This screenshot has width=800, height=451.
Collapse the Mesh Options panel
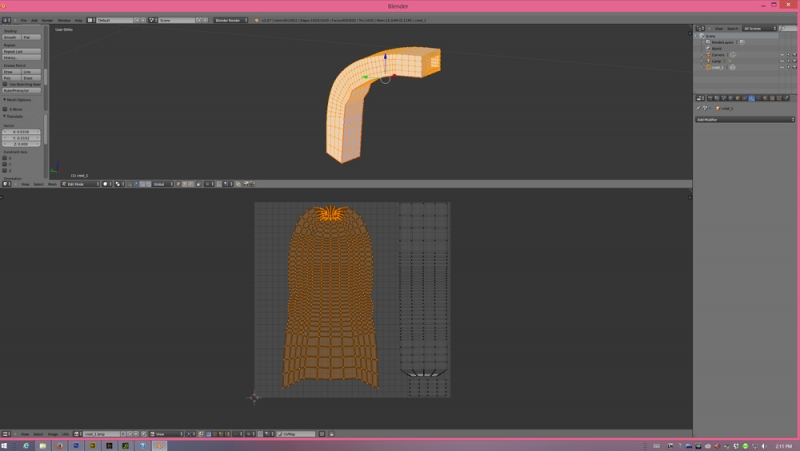(20, 100)
